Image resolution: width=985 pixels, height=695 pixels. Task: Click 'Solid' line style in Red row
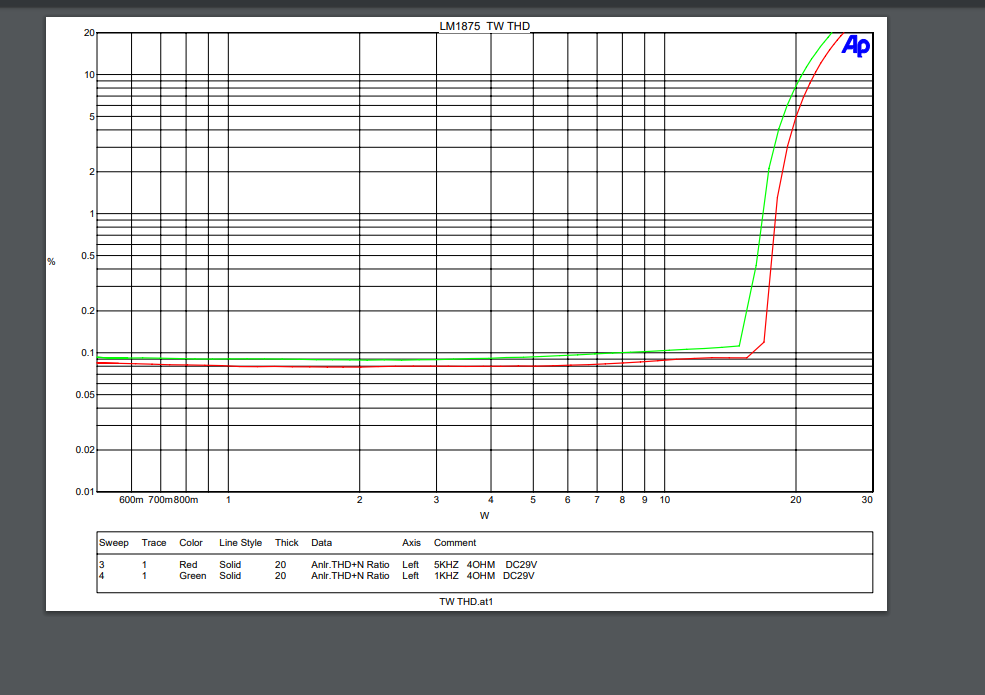click(230, 564)
